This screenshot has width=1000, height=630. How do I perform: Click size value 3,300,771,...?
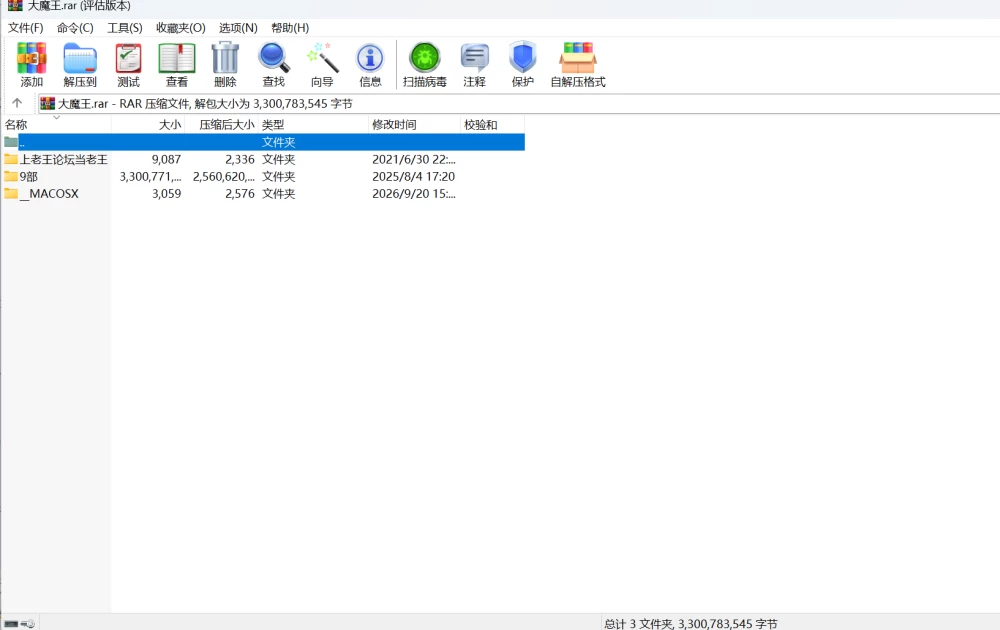click(x=151, y=177)
